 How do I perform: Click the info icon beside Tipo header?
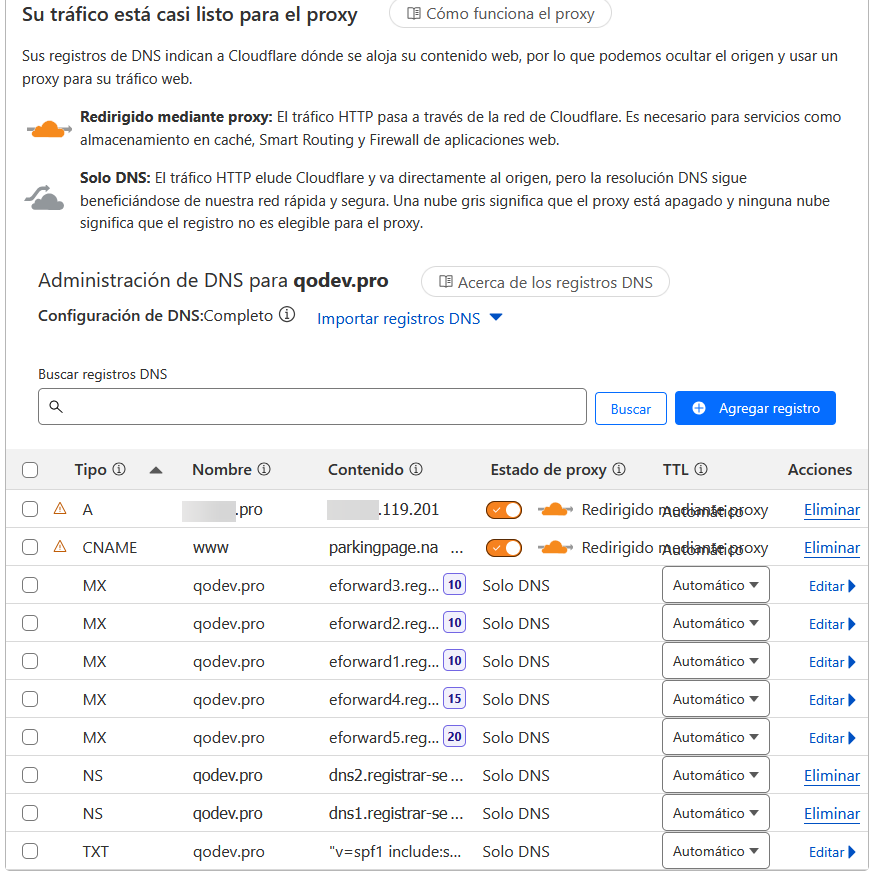tap(118, 469)
